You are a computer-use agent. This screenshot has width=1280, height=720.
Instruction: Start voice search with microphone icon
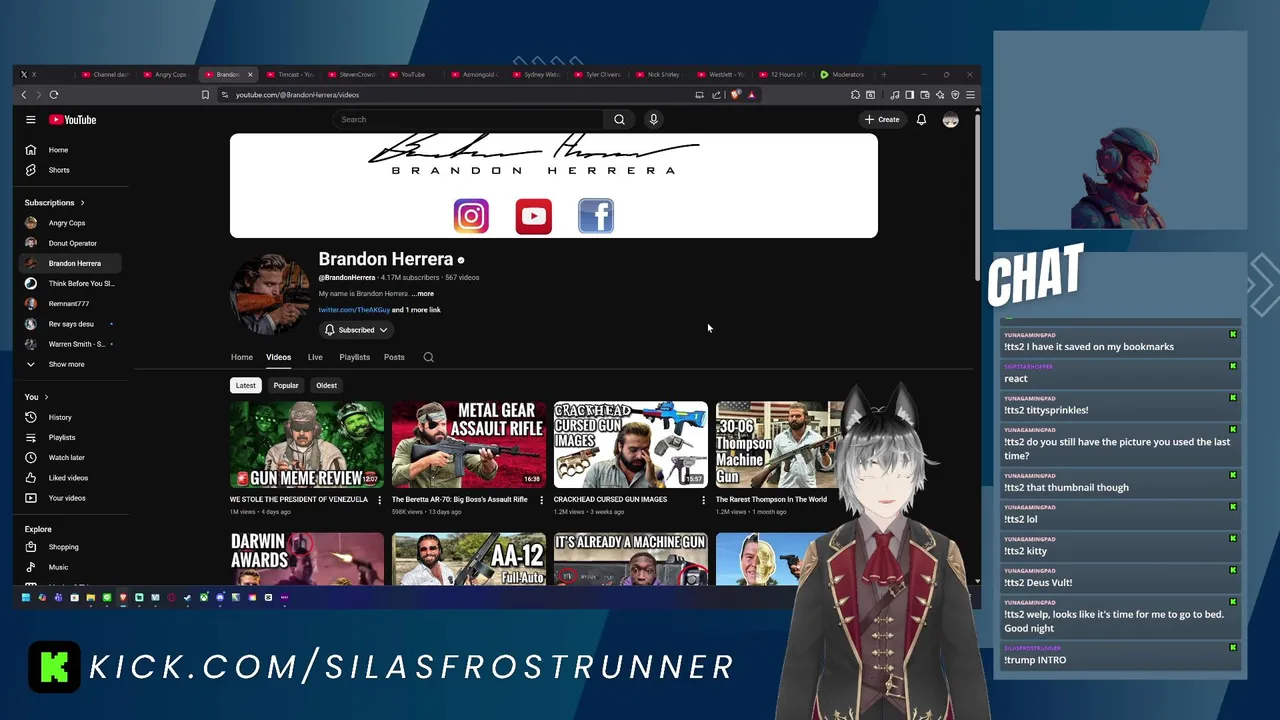653,119
